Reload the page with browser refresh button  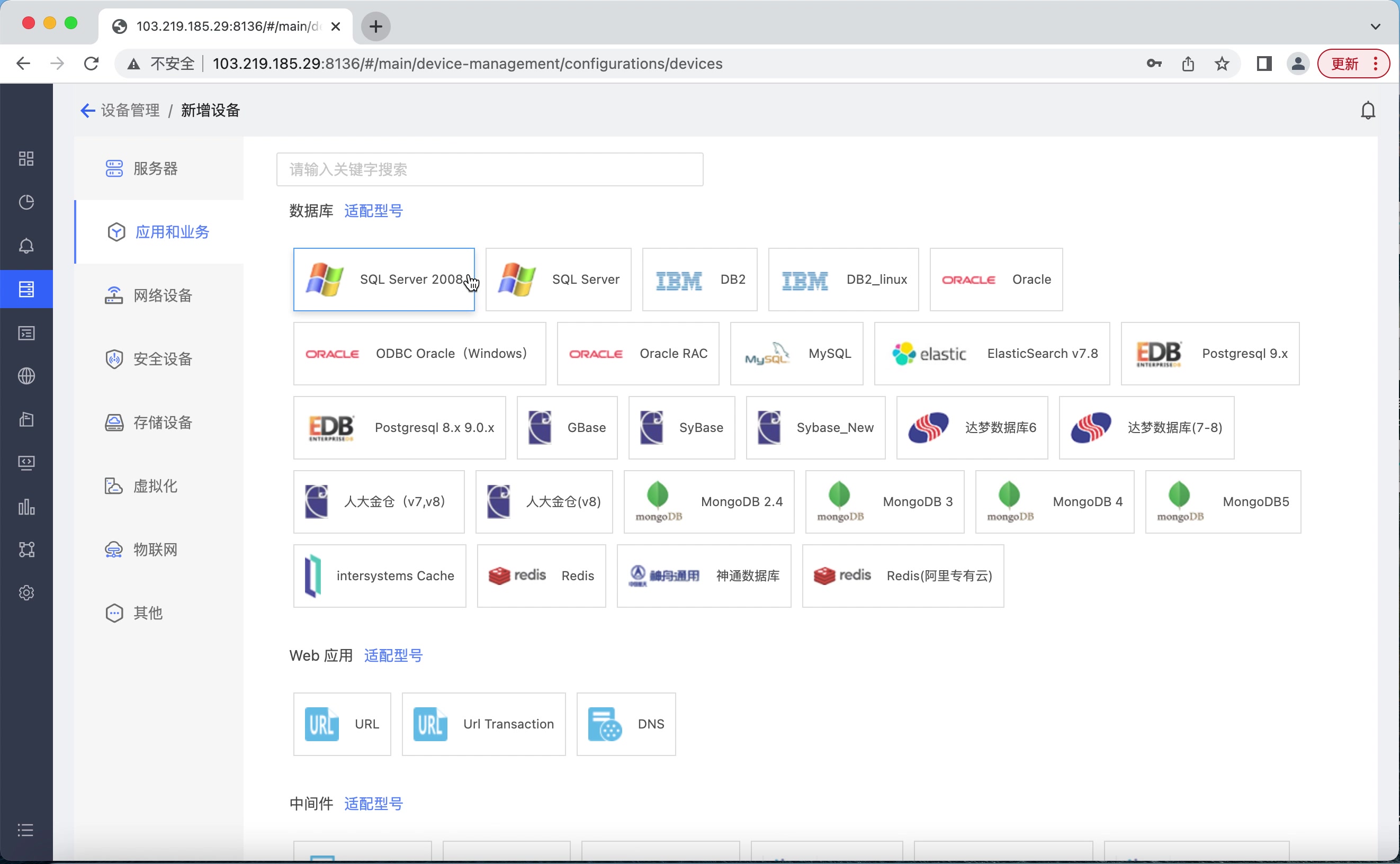tap(92, 64)
